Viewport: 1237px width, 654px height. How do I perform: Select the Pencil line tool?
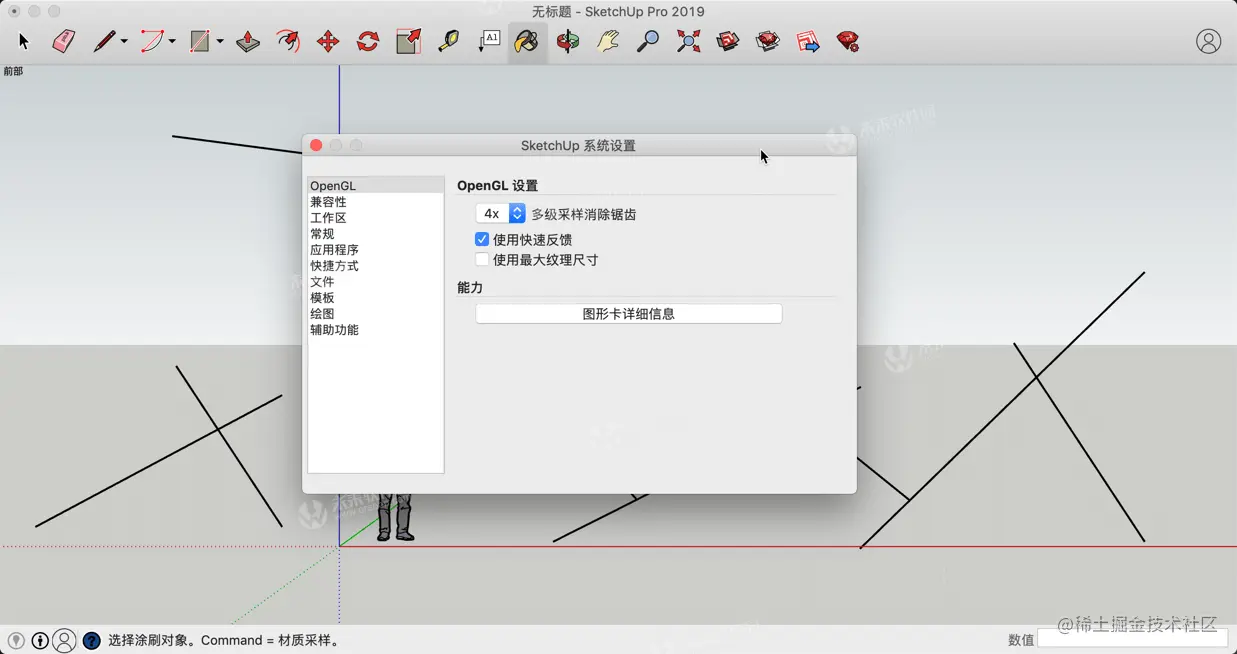pyautogui.click(x=104, y=41)
